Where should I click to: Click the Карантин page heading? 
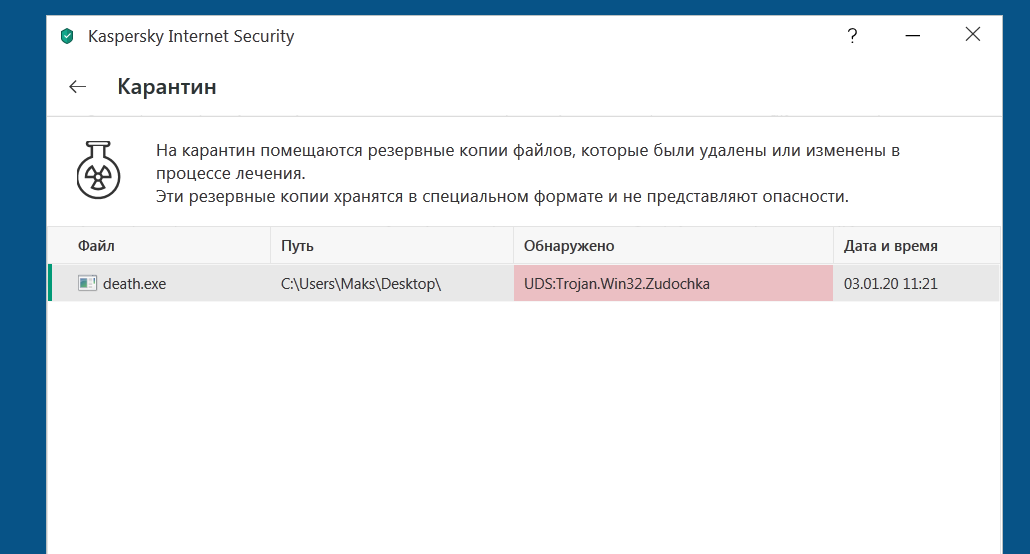[x=167, y=87]
